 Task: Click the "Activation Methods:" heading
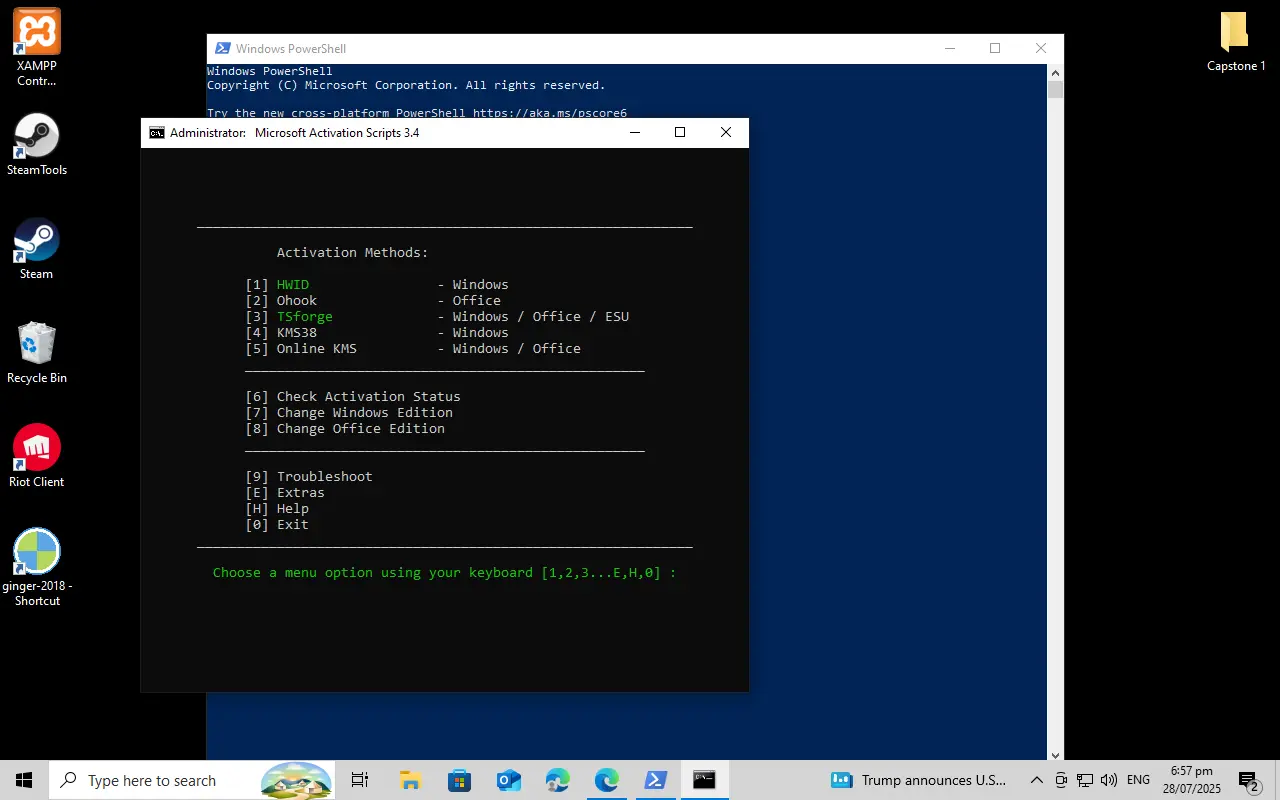coord(353,253)
